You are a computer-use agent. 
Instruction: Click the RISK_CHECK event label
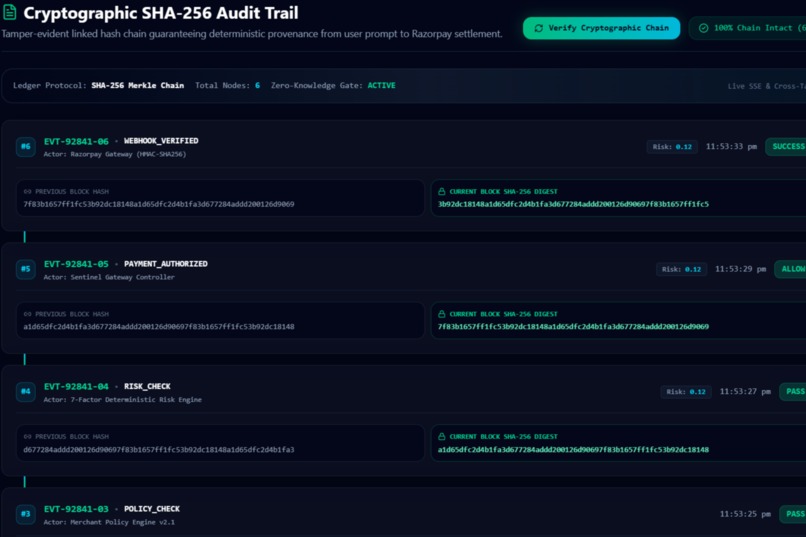coord(147,386)
